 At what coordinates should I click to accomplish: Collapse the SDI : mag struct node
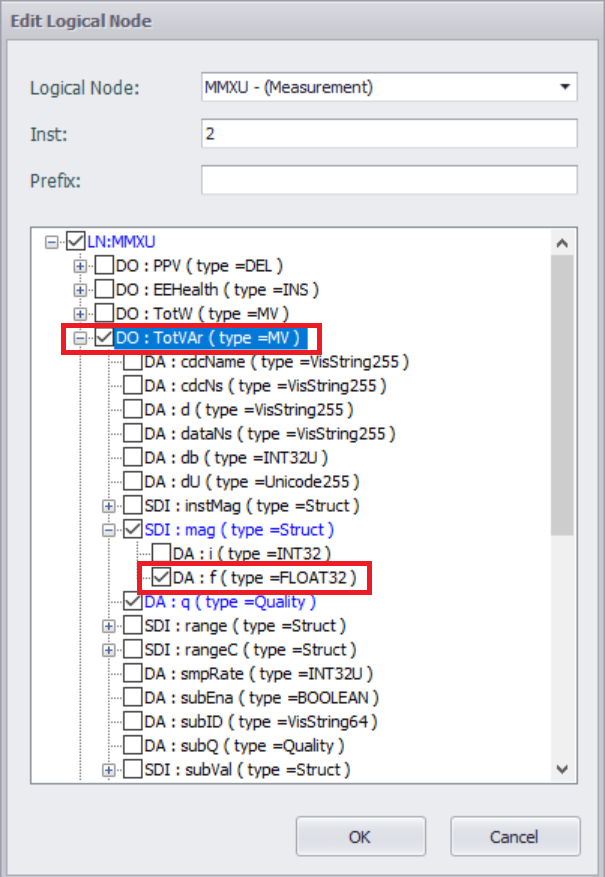click(109, 530)
